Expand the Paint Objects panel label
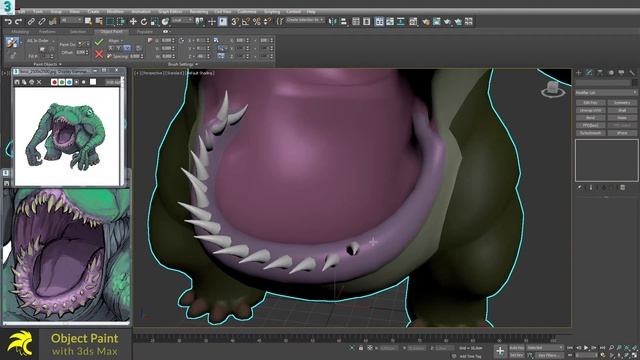Viewport: 640px width, 360px height. tap(47, 64)
